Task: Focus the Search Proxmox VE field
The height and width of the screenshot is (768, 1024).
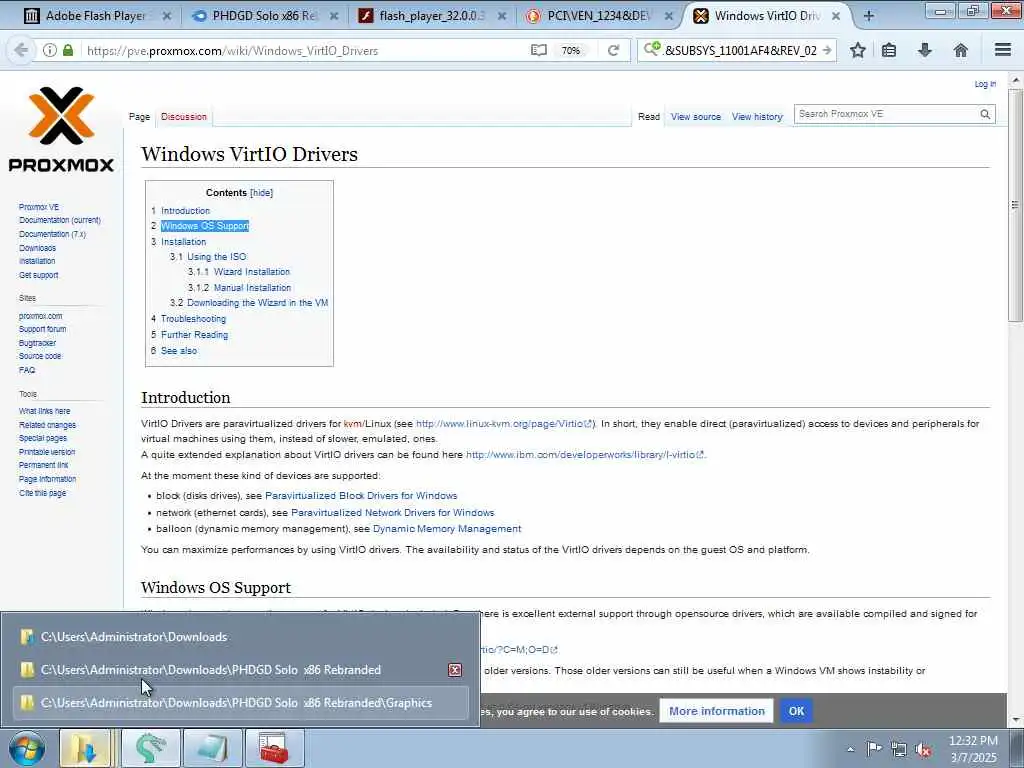Action: click(886, 114)
